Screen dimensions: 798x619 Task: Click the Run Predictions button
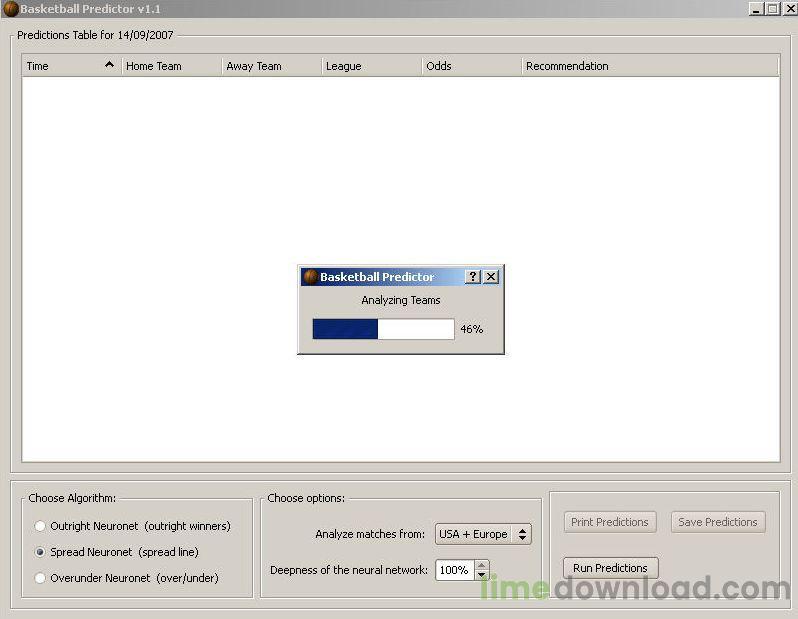pyautogui.click(x=610, y=568)
